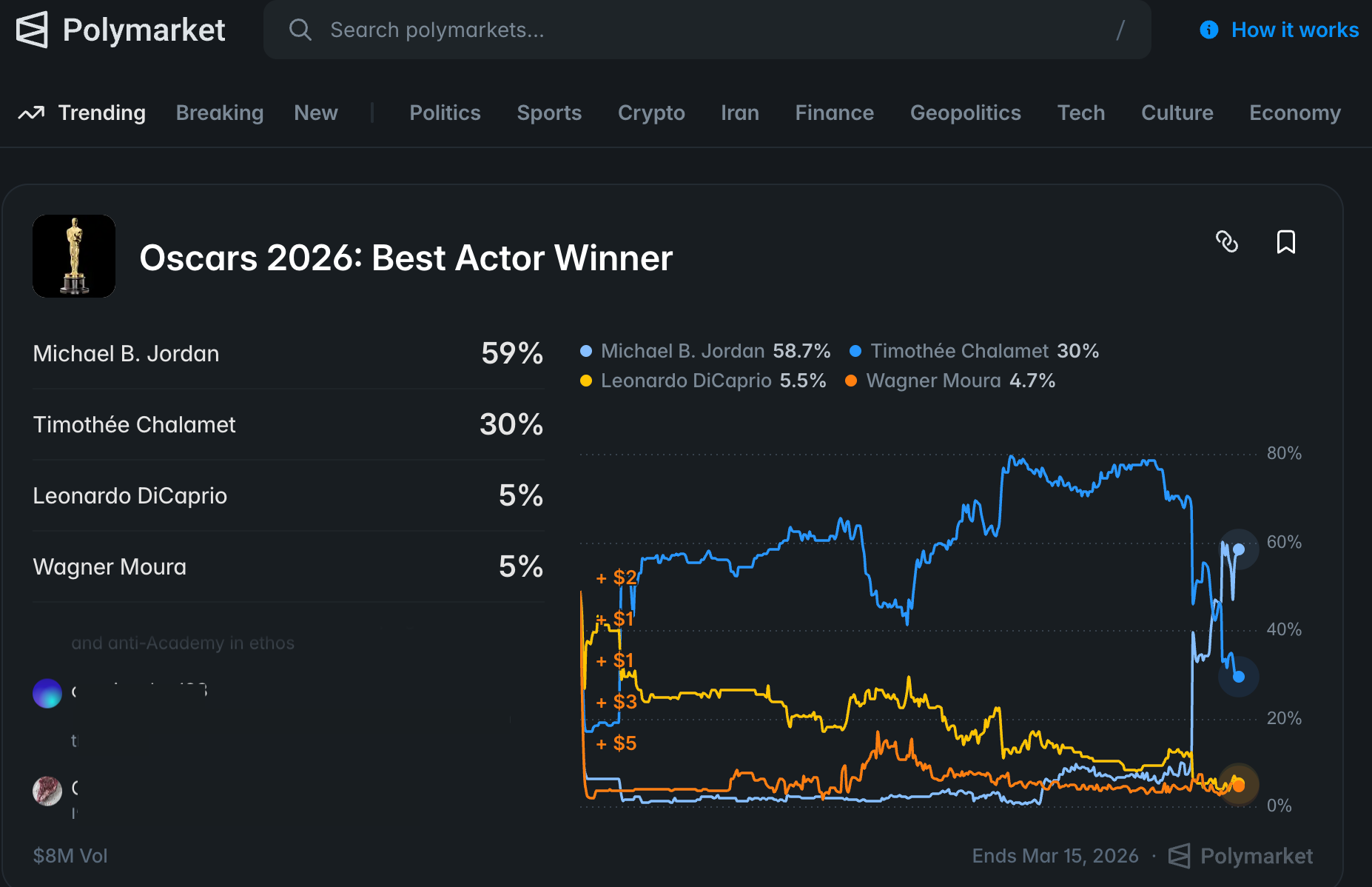Open Oscars 2026 Best Actor Winner market
1372x887 pixels.
tap(406, 258)
